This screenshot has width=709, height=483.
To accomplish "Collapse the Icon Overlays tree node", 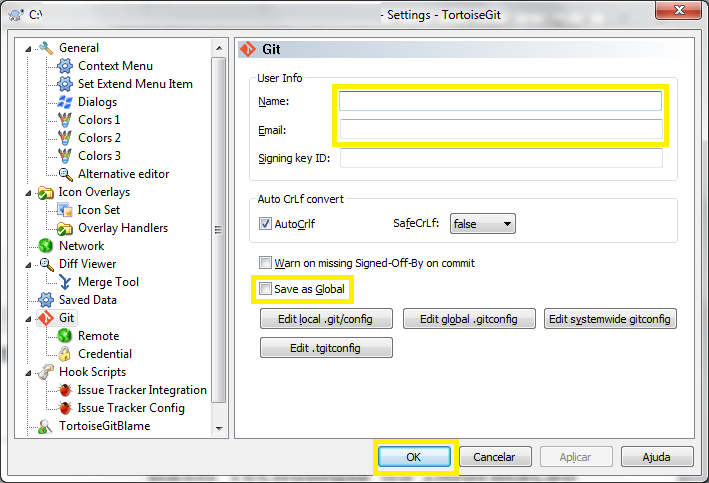I will tap(29, 192).
